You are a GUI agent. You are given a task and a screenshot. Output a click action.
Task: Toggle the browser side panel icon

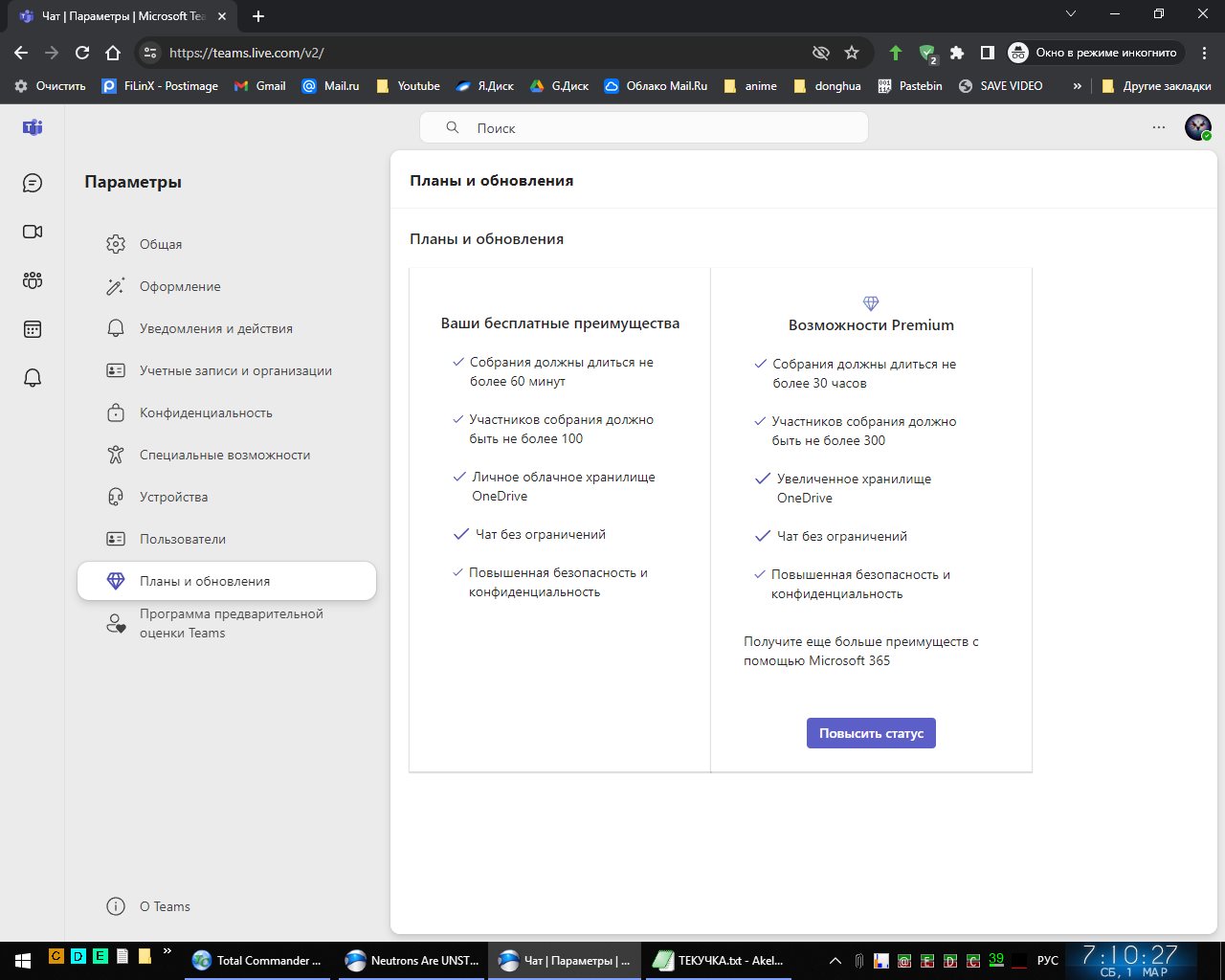click(x=988, y=53)
